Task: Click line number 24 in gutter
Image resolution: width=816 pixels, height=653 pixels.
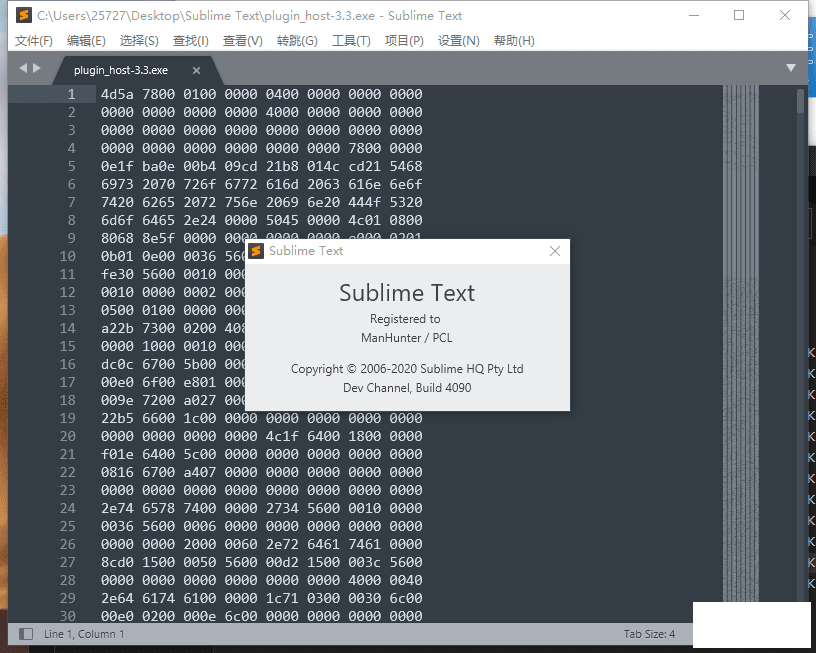Action: 68,508
